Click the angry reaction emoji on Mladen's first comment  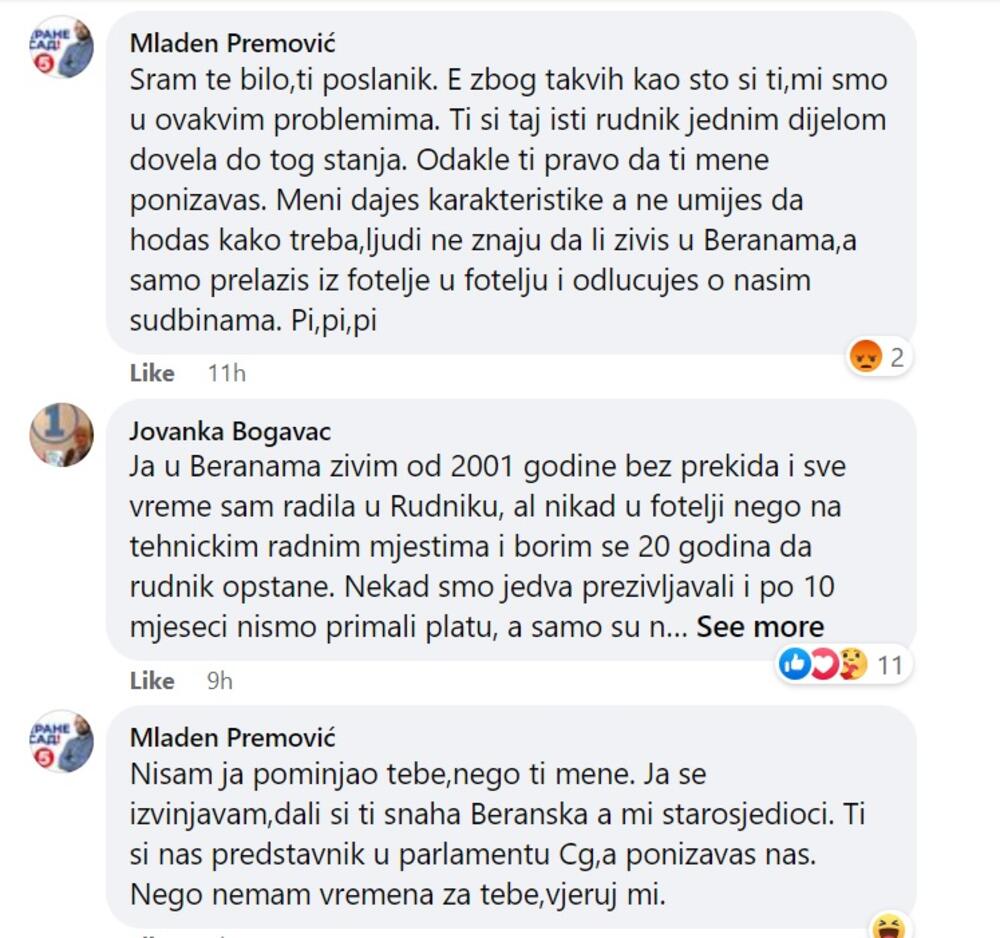pyautogui.click(x=864, y=356)
